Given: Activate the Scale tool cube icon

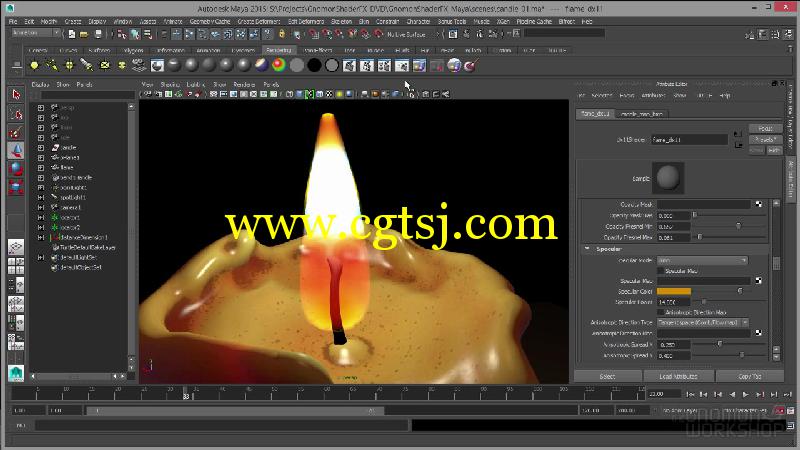Looking at the screenshot, I should [16, 187].
